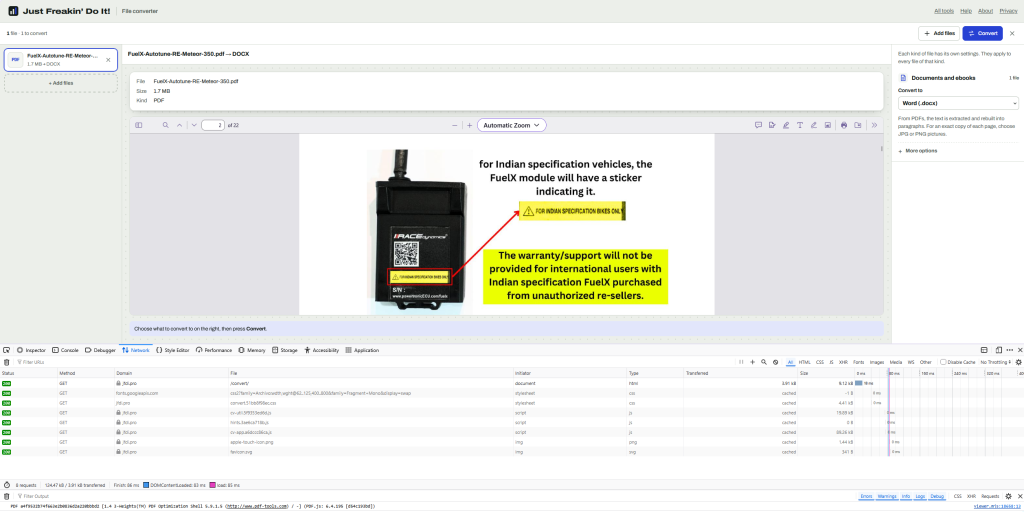This screenshot has height=515, width=1024.
Task: Pause network request recording
Action: click(741, 362)
